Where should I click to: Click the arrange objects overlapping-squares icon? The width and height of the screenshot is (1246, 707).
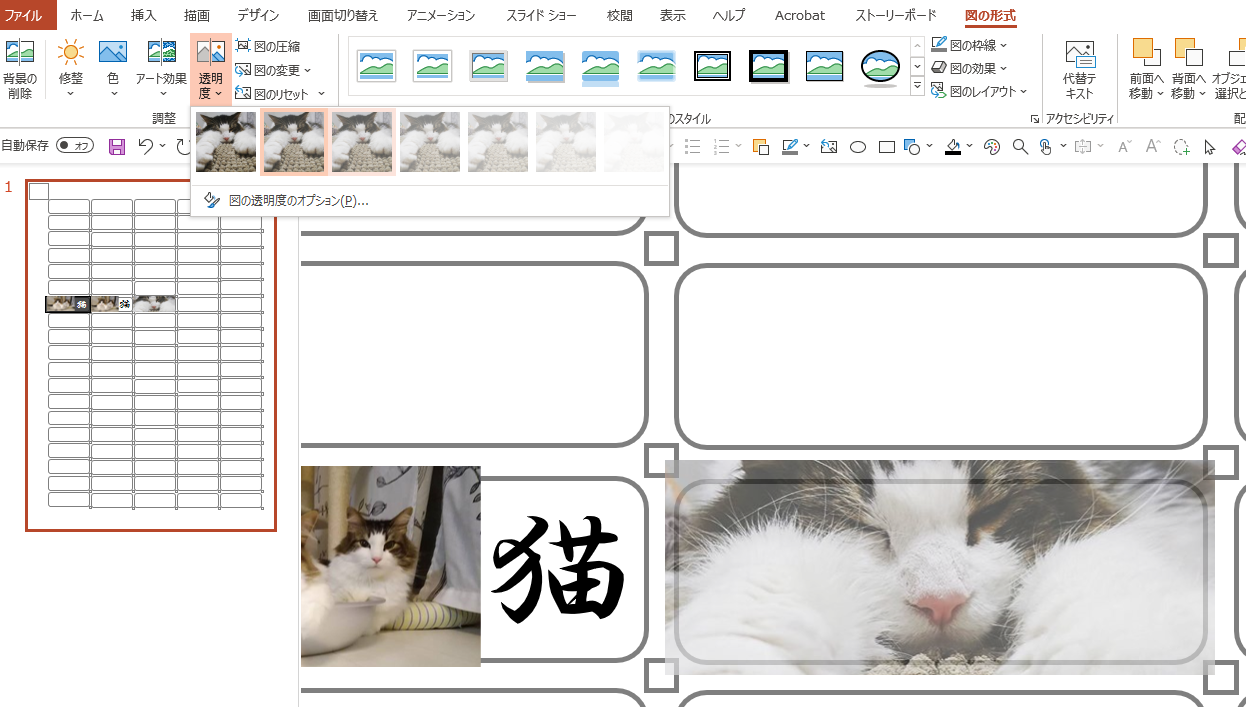coord(760,147)
